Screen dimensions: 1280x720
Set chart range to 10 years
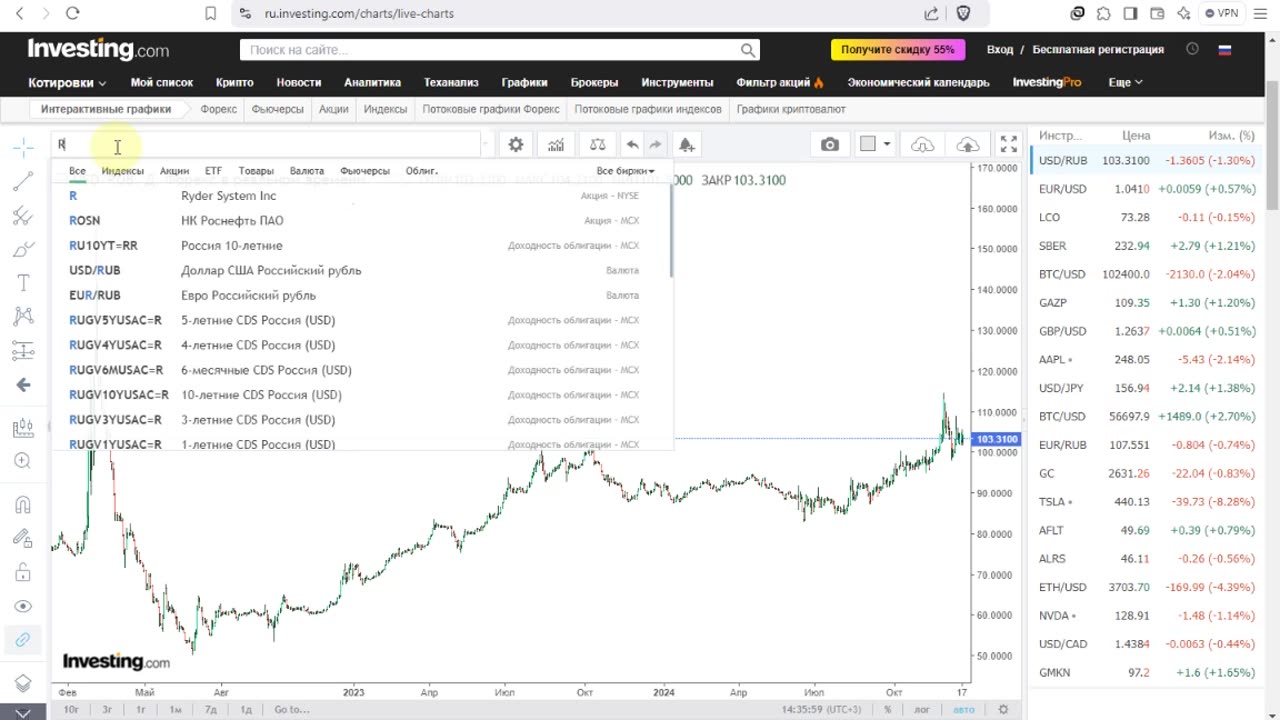click(x=71, y=709)
